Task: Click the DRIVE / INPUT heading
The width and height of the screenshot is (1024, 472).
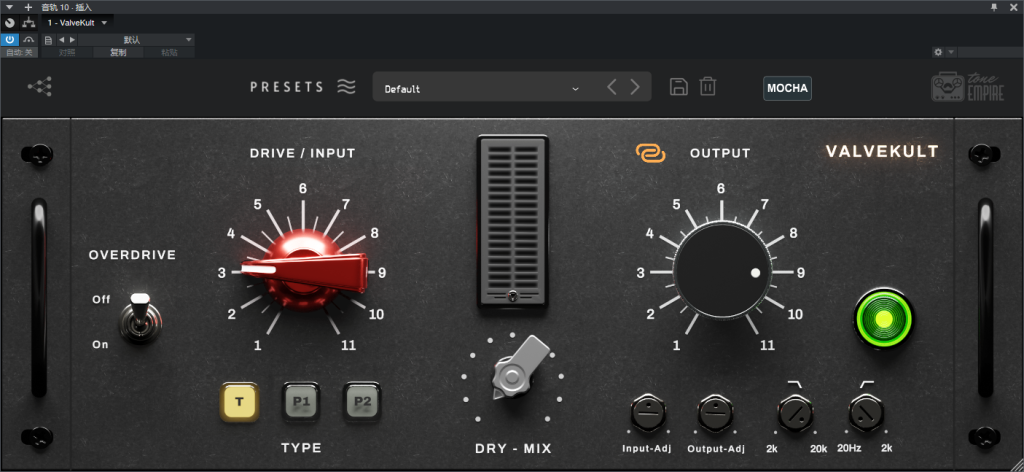Action: (302, 153)
